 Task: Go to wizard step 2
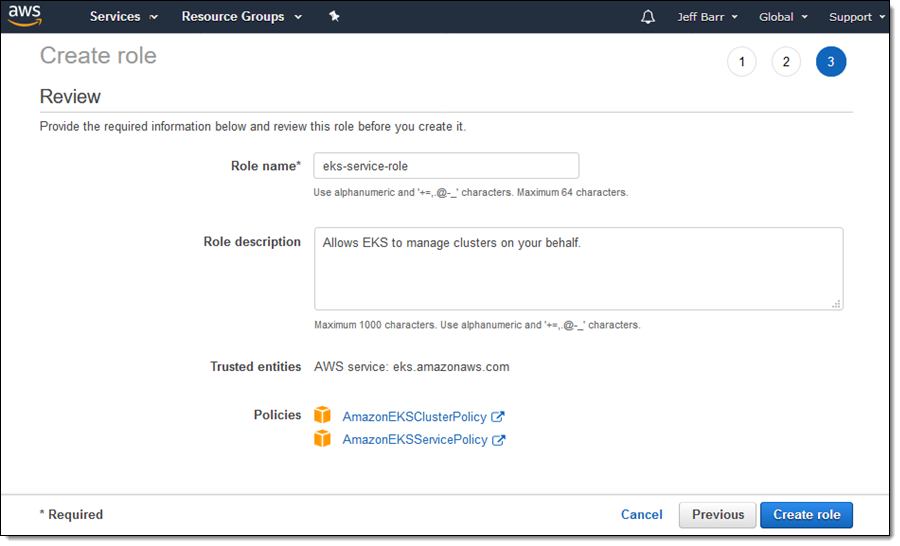786,62
